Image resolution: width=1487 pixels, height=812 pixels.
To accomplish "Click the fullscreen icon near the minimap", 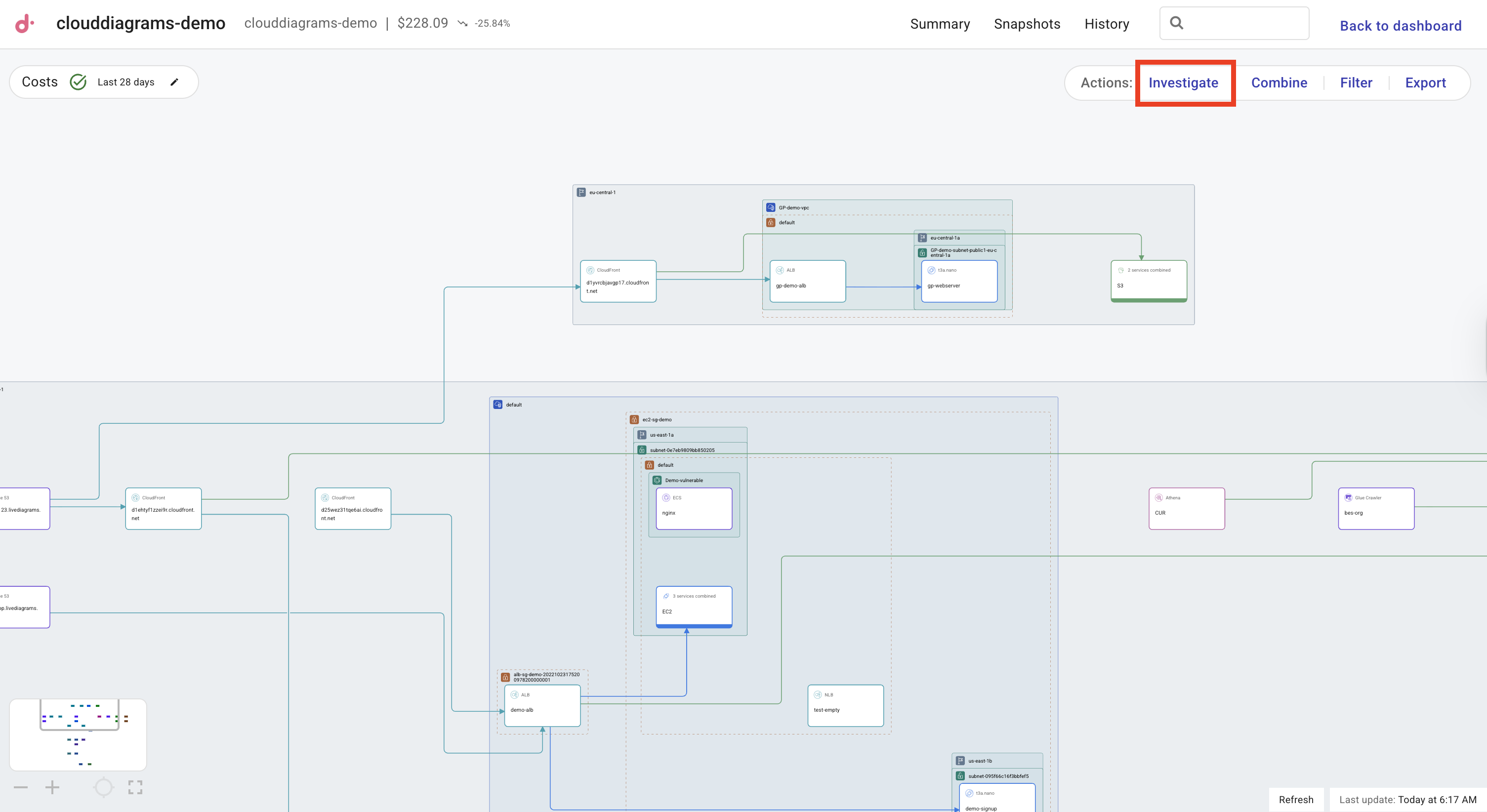I will [x=135, y=787].
